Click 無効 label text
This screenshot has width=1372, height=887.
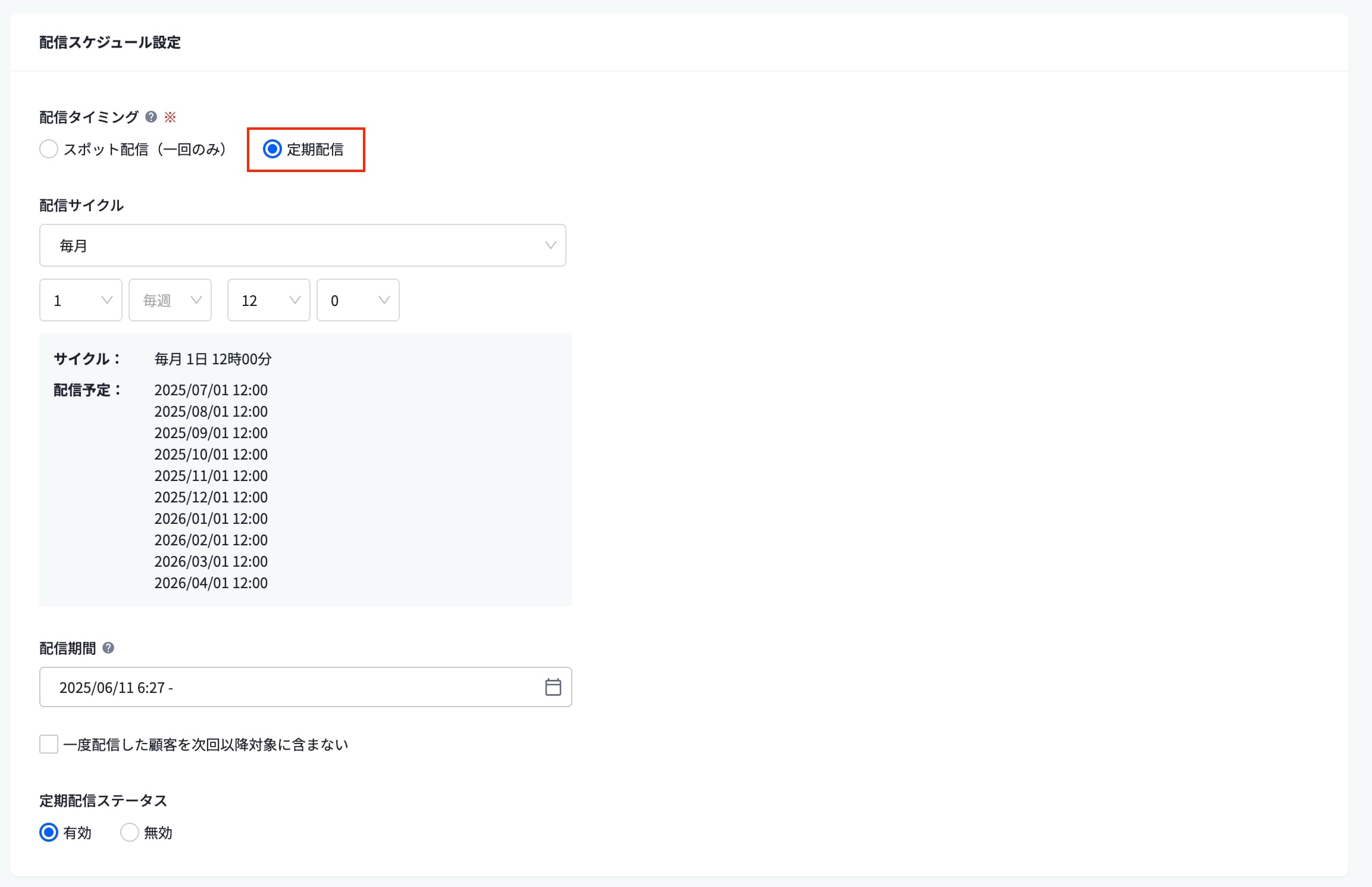click(158, 833)
